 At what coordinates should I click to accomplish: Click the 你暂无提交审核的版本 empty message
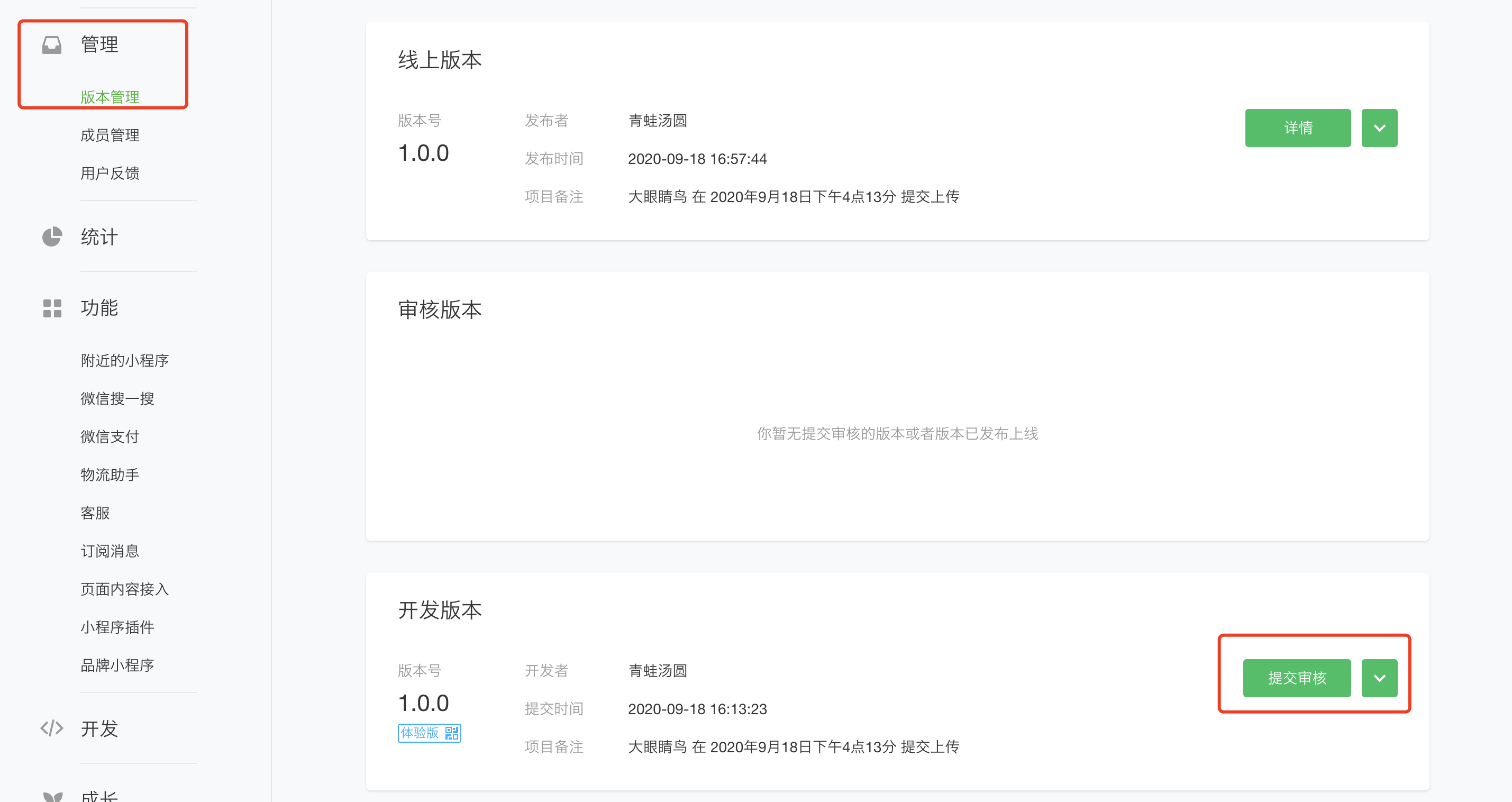[x=897, y=434]
